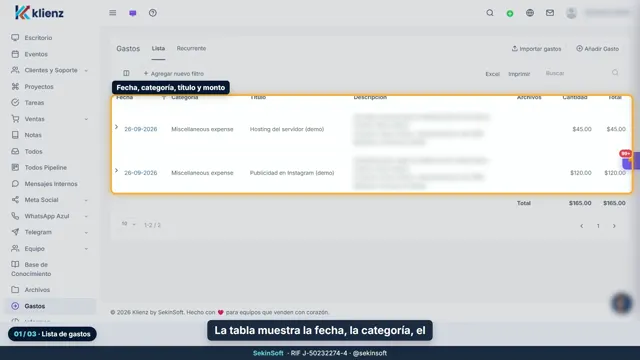The width and height of the screenshot is (640, 360).
Task: Open the purple chat icon
Action: pyautogui.click(x=133, y=13)
